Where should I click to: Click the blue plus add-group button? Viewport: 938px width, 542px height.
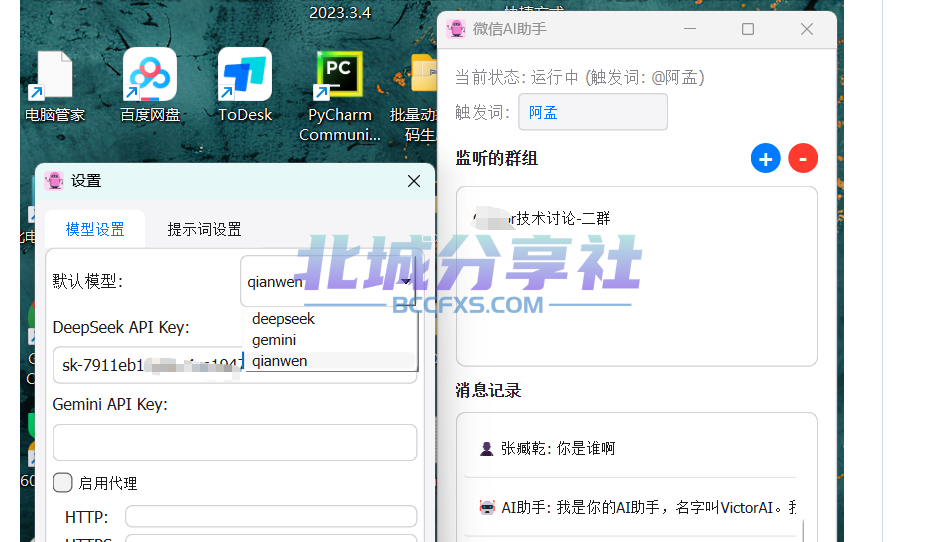[765, 158]
